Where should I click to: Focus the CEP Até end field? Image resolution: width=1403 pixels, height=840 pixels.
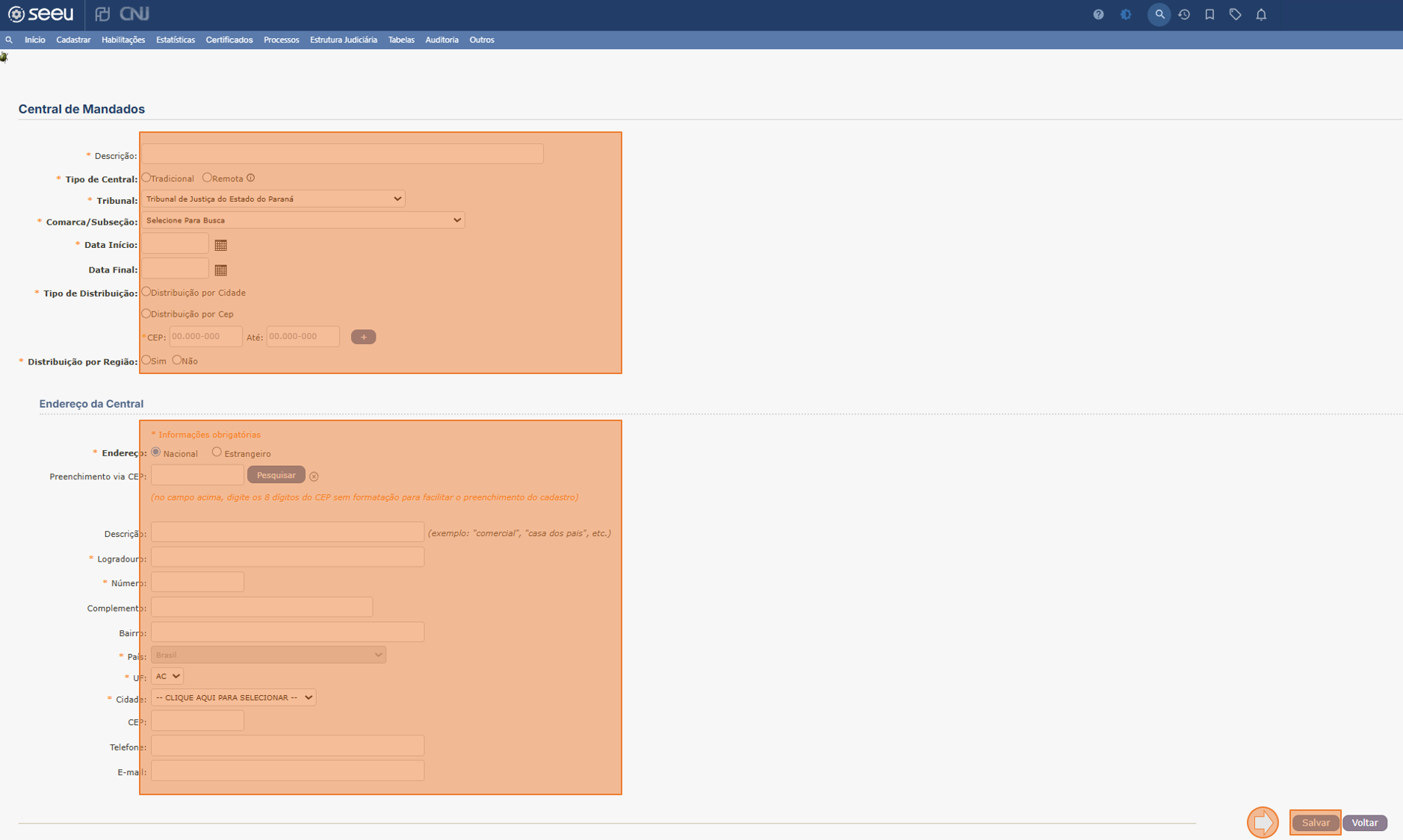[303, 336]
